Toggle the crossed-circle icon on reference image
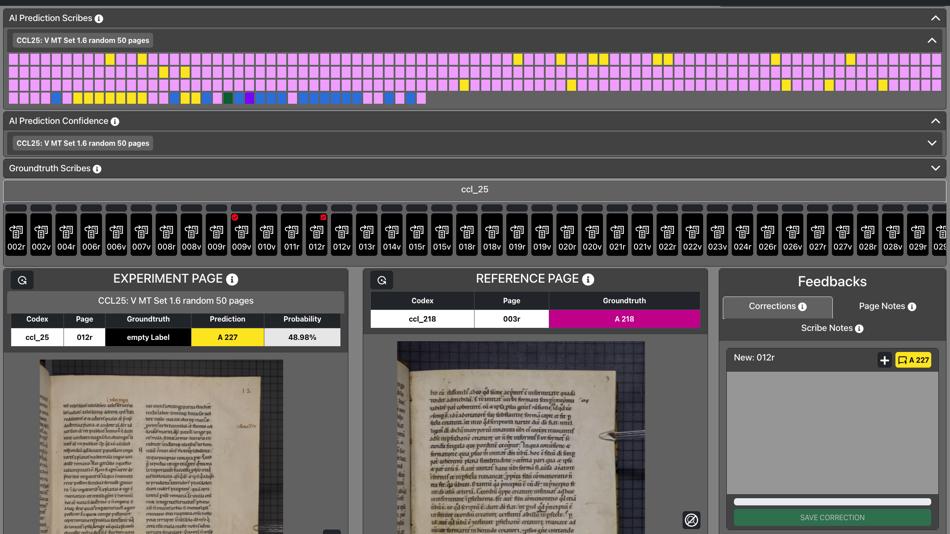Screen dimensions: 950x534 coord(690,520)
